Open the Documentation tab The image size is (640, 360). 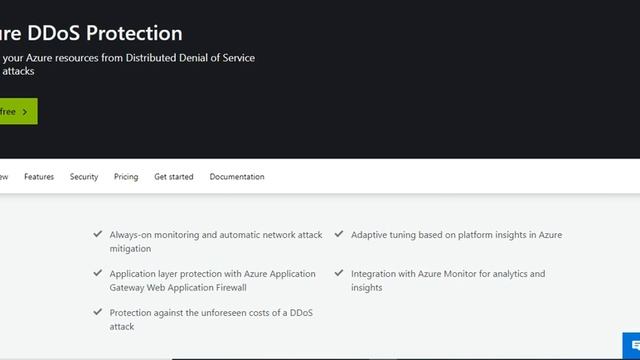point(237,177)
